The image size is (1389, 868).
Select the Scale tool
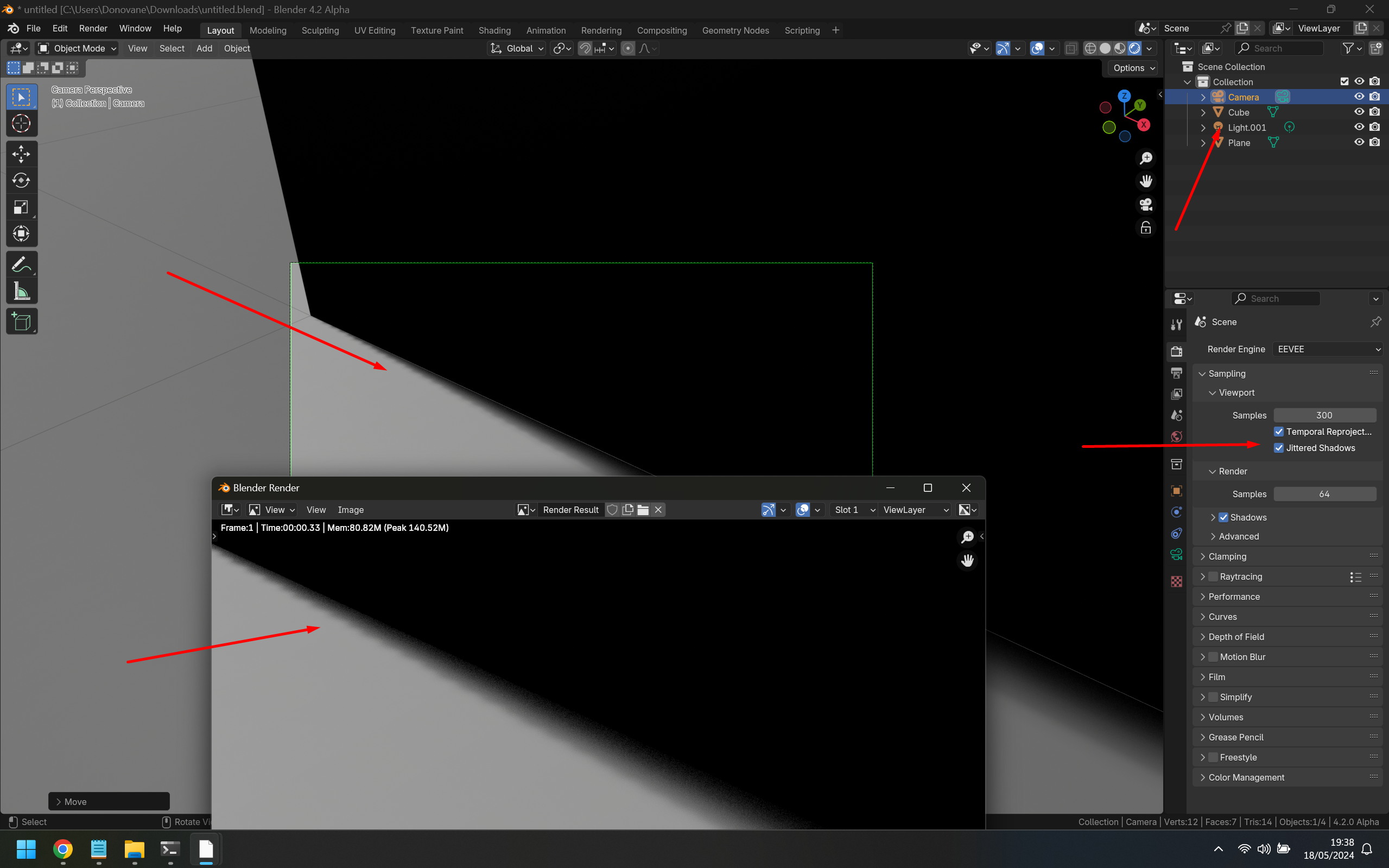coord(21,207)
